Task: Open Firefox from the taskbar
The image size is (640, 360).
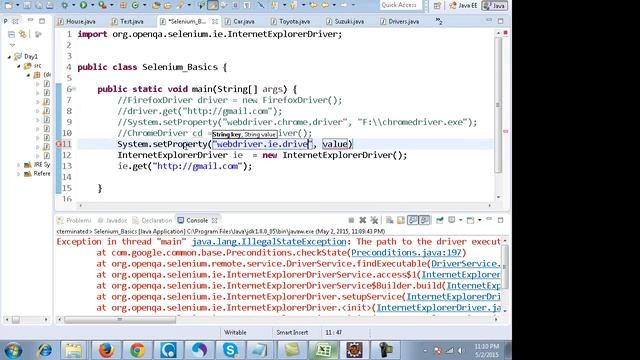Action: (106, 350)
